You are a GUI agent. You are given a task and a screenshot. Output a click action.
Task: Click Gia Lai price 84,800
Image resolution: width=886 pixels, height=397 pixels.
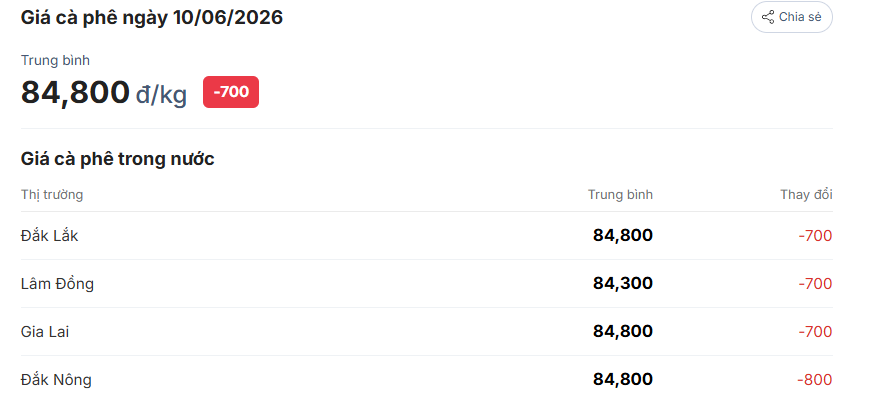click(623, 331)
